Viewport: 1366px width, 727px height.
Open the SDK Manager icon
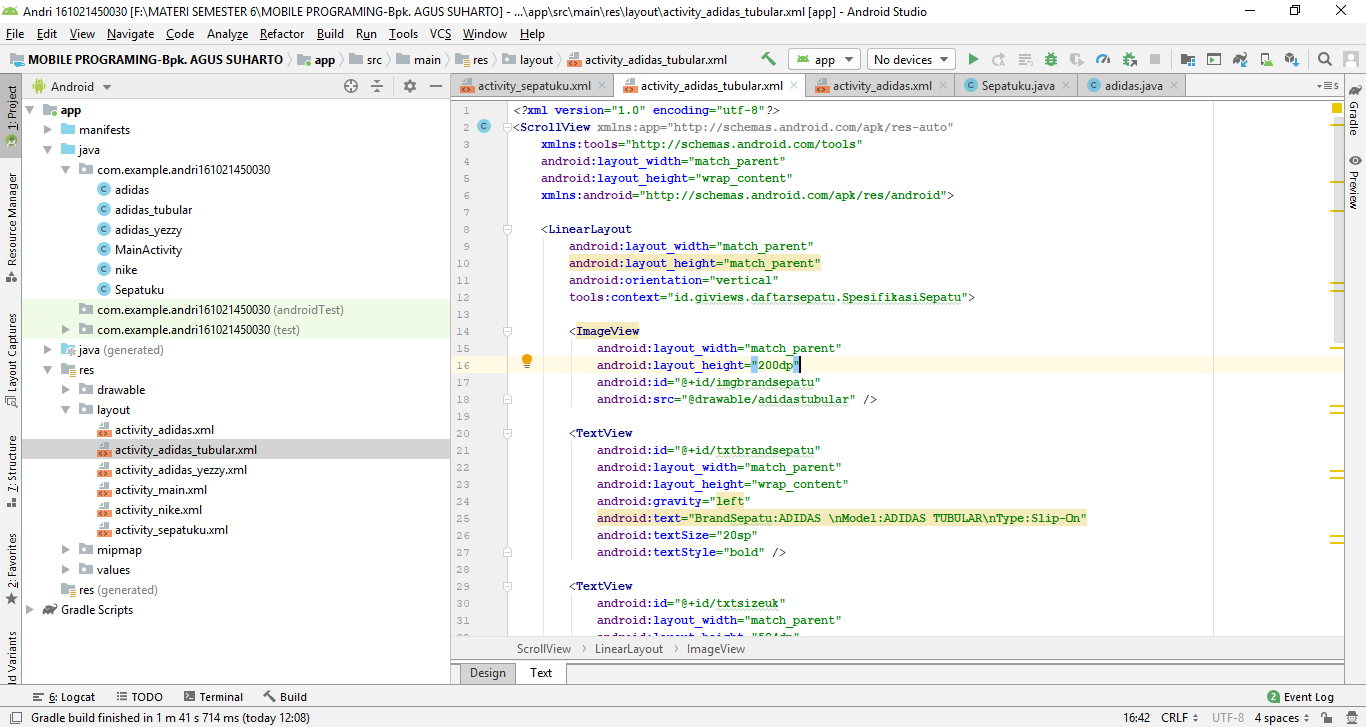[1290, 59]
